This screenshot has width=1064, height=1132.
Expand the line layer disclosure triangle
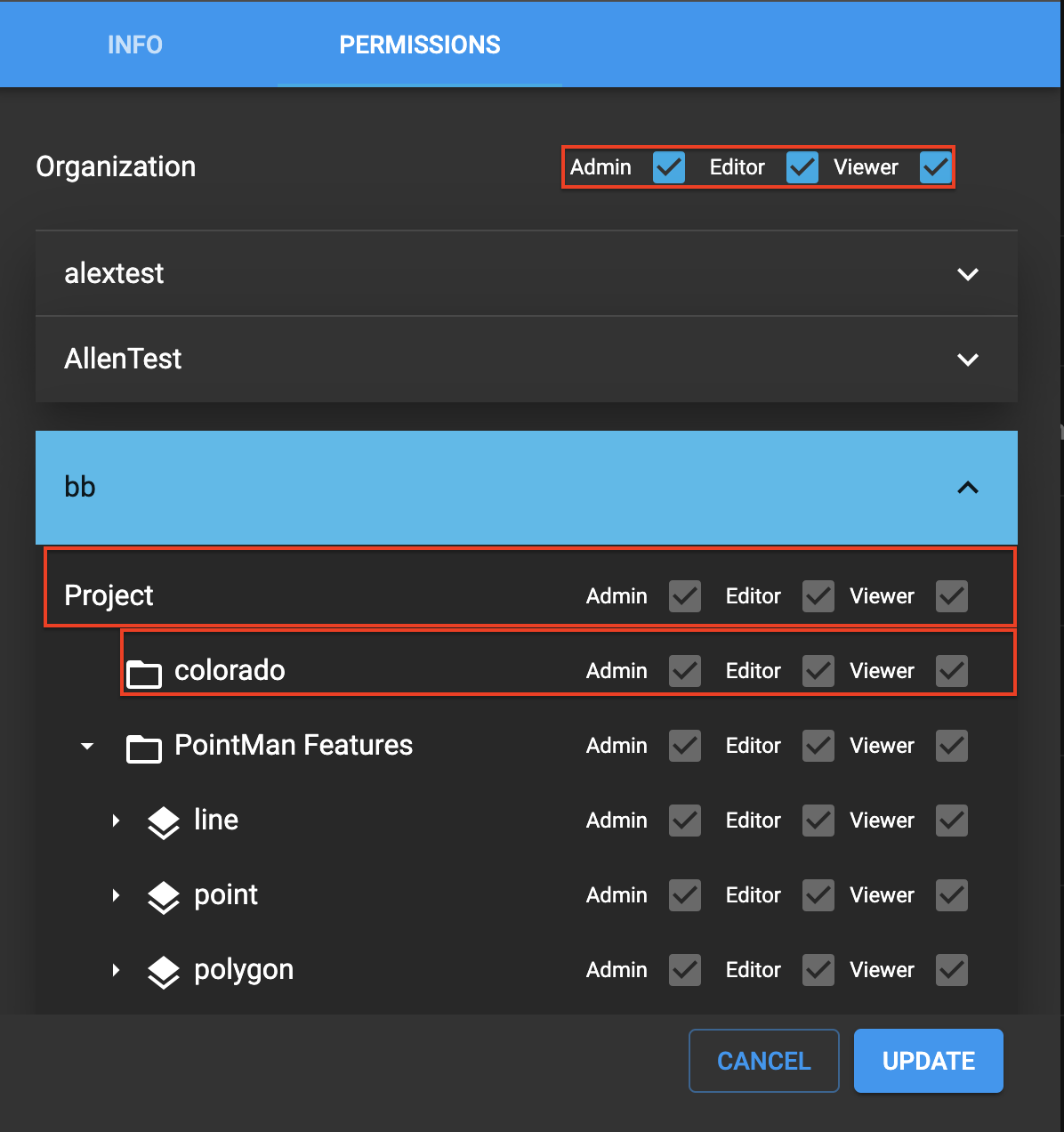click(x=116, y=821)
